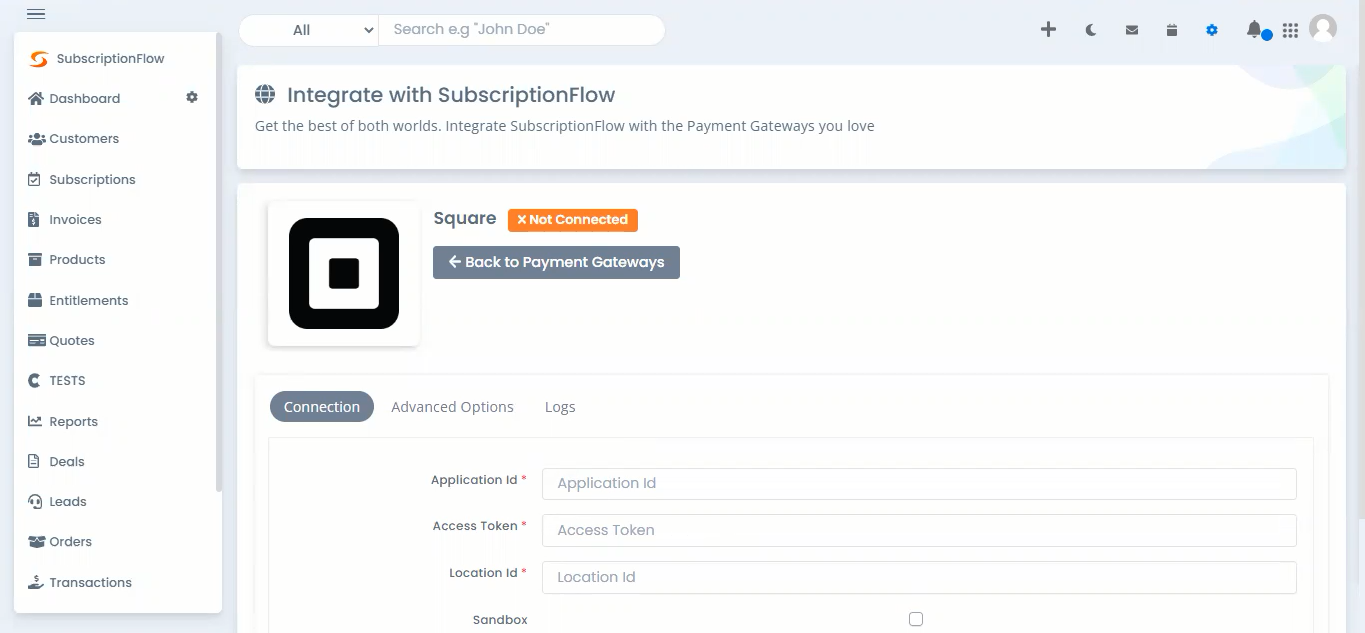Click the Integrate with SubscriptionFlow heading

tap(451, 95)
